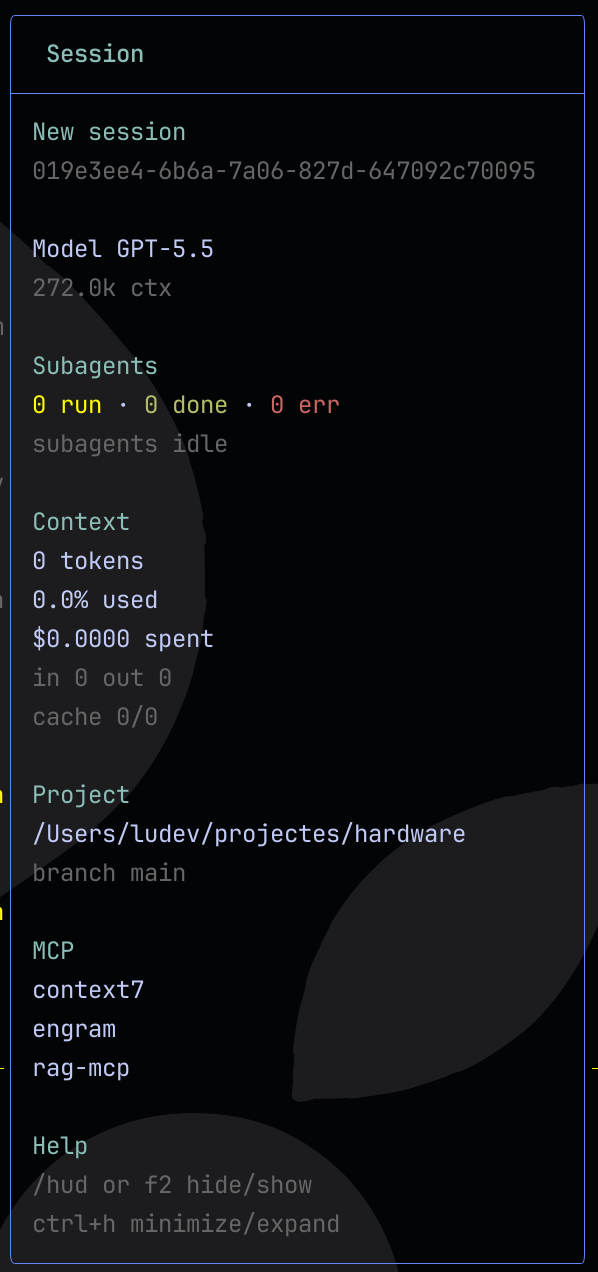Click the 0 run subagent counter
Screen dimensions: 598x1272
point(67,405)
